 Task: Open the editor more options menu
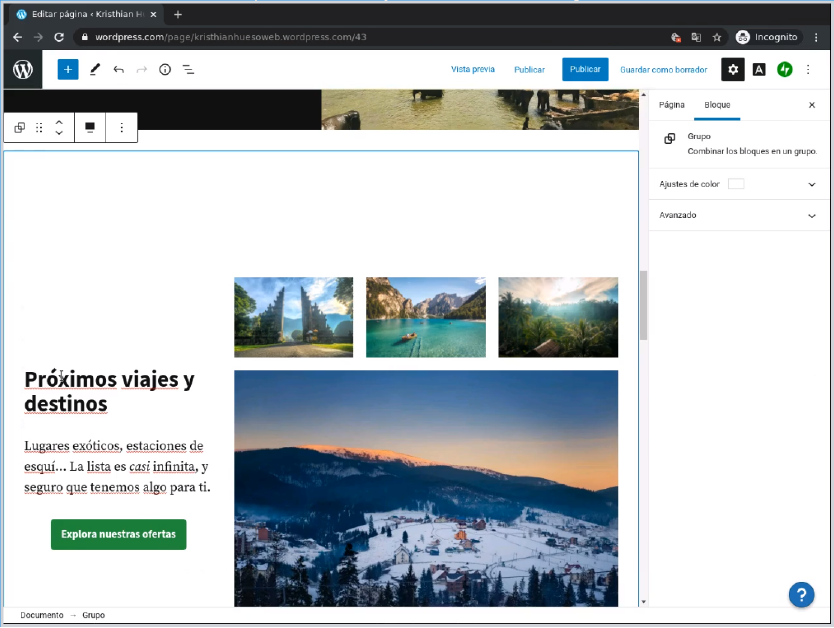coord(808,70)
